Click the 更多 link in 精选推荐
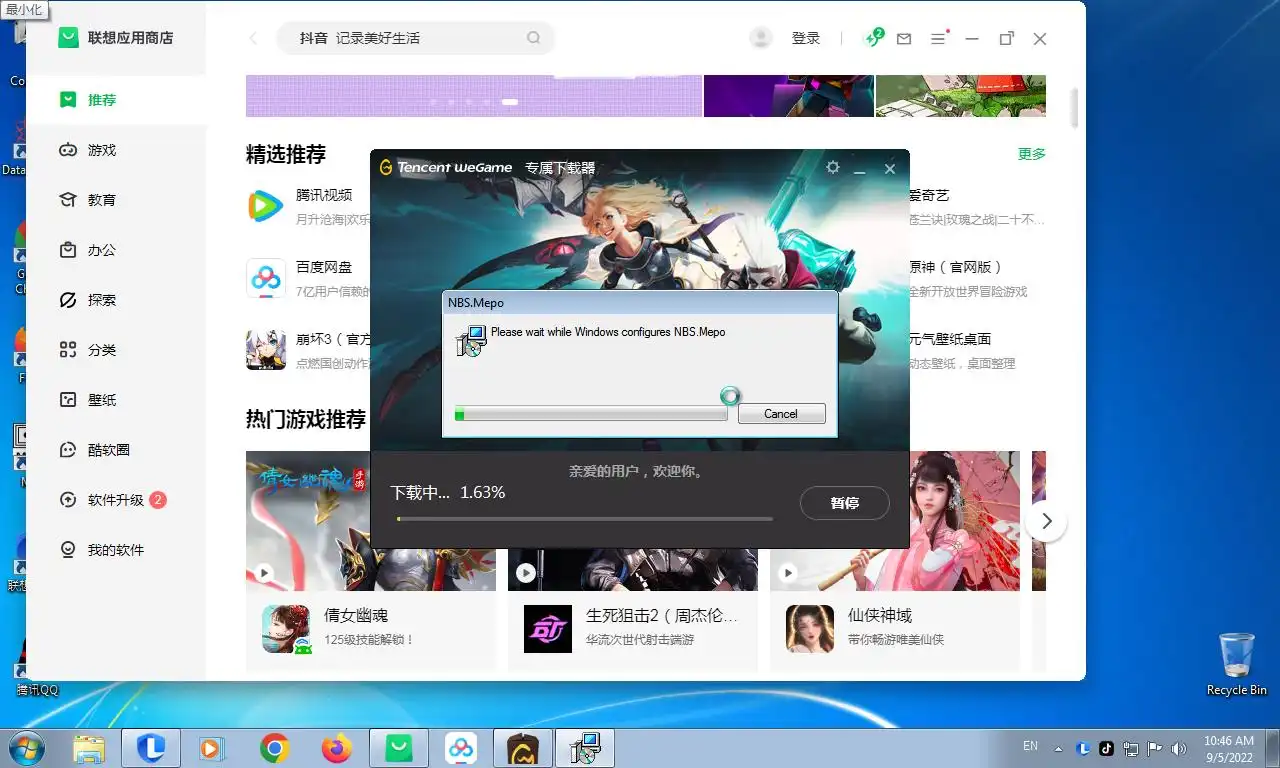The image size is (1280, 768). click(x=1032, y=154)
